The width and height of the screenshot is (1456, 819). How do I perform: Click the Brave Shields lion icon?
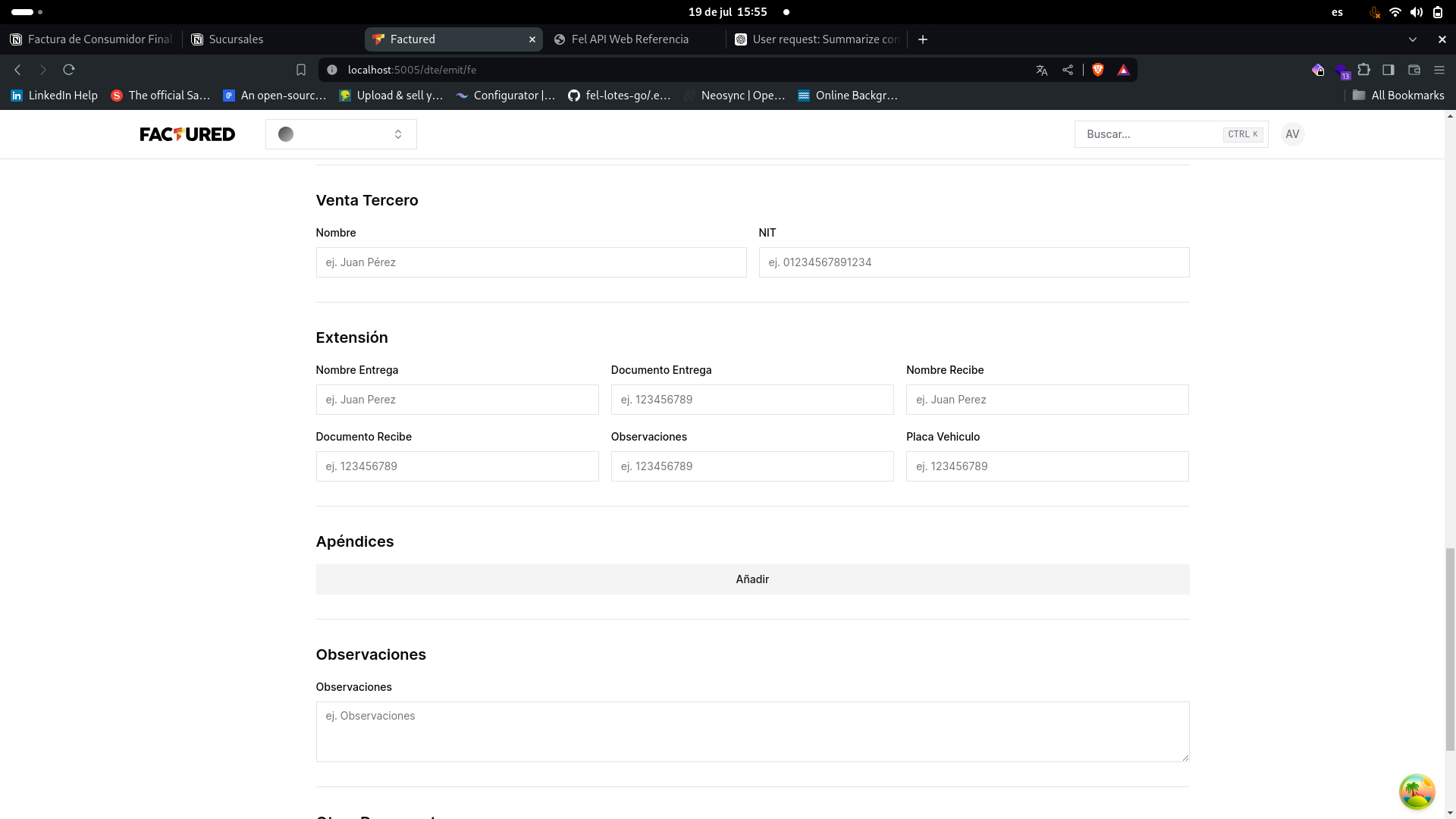[x=1097, y=70]
